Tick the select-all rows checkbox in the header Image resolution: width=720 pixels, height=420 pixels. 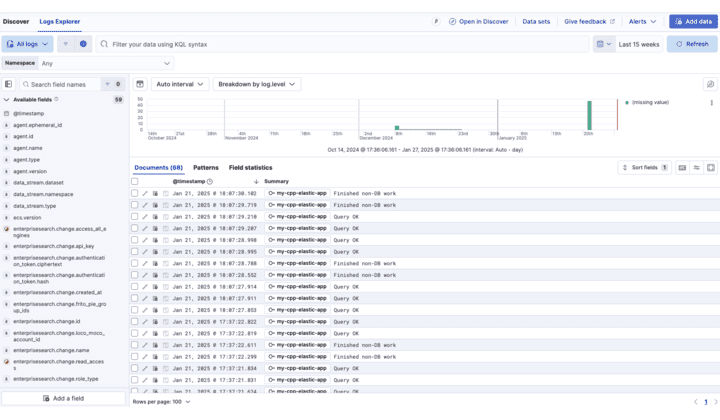[x=135, y=181]
